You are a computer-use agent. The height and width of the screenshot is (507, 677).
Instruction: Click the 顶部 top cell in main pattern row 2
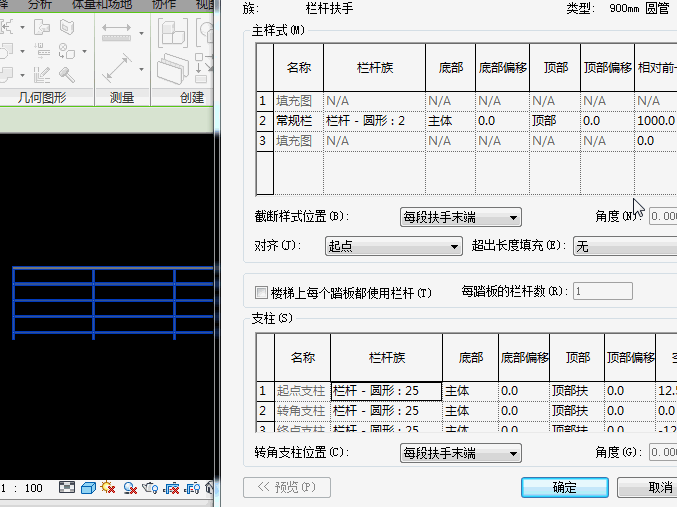coord(555,121)
